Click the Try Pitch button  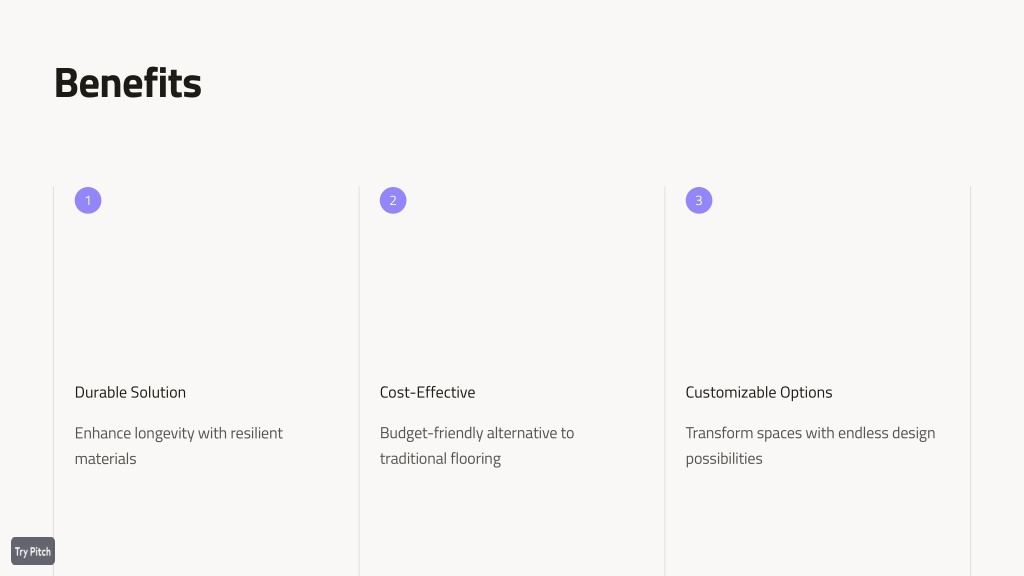tap(33, 551)
